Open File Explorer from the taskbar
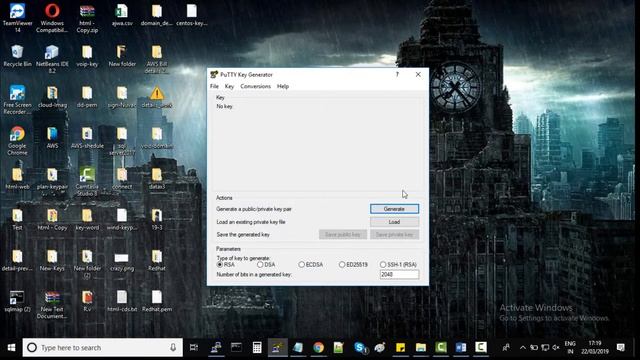Viewport: 640px width, 360px height. click(420, 347)
